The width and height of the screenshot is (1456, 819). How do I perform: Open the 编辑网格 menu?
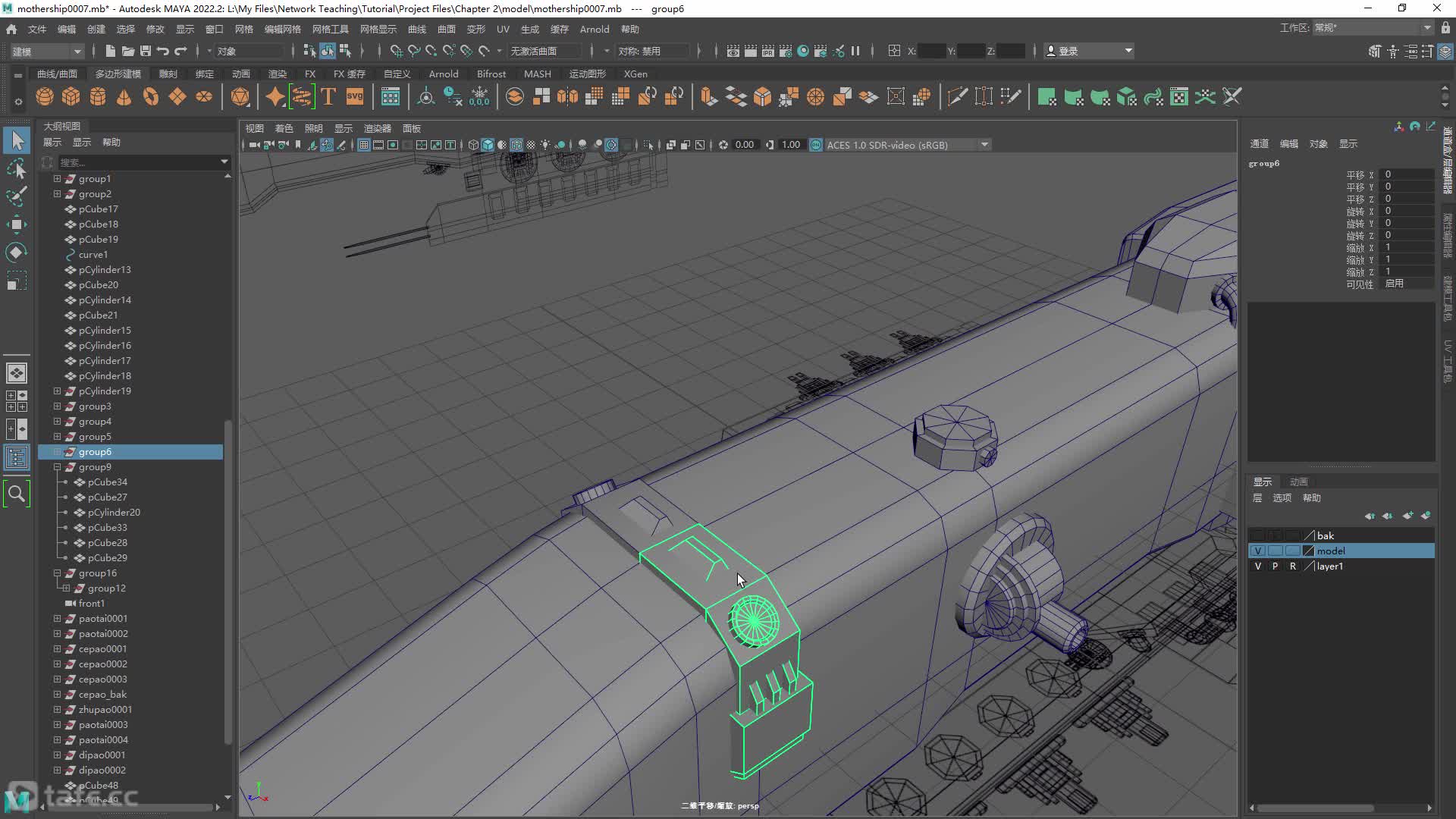tap(282, 29)
